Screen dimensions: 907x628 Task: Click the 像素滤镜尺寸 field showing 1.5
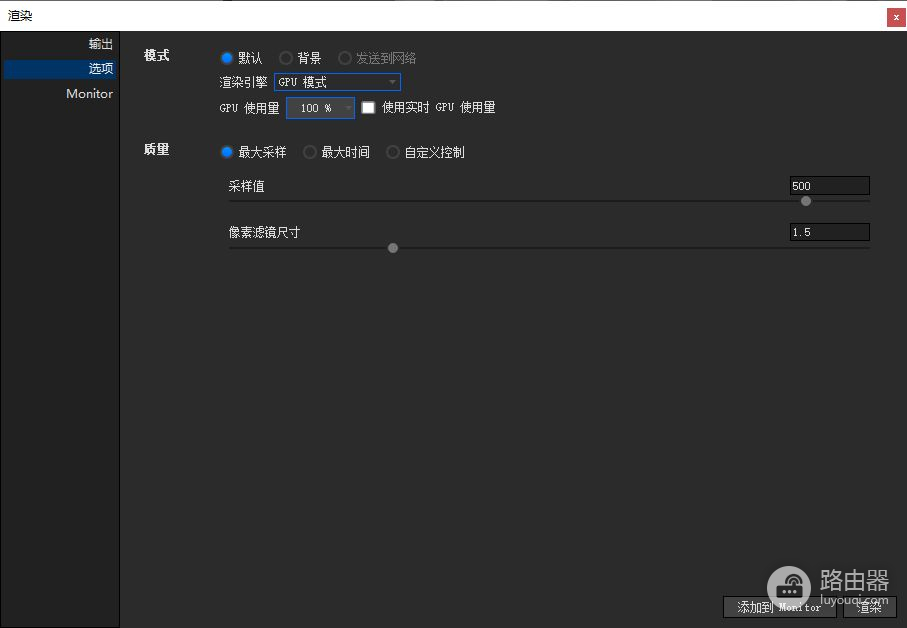point(829,232)
